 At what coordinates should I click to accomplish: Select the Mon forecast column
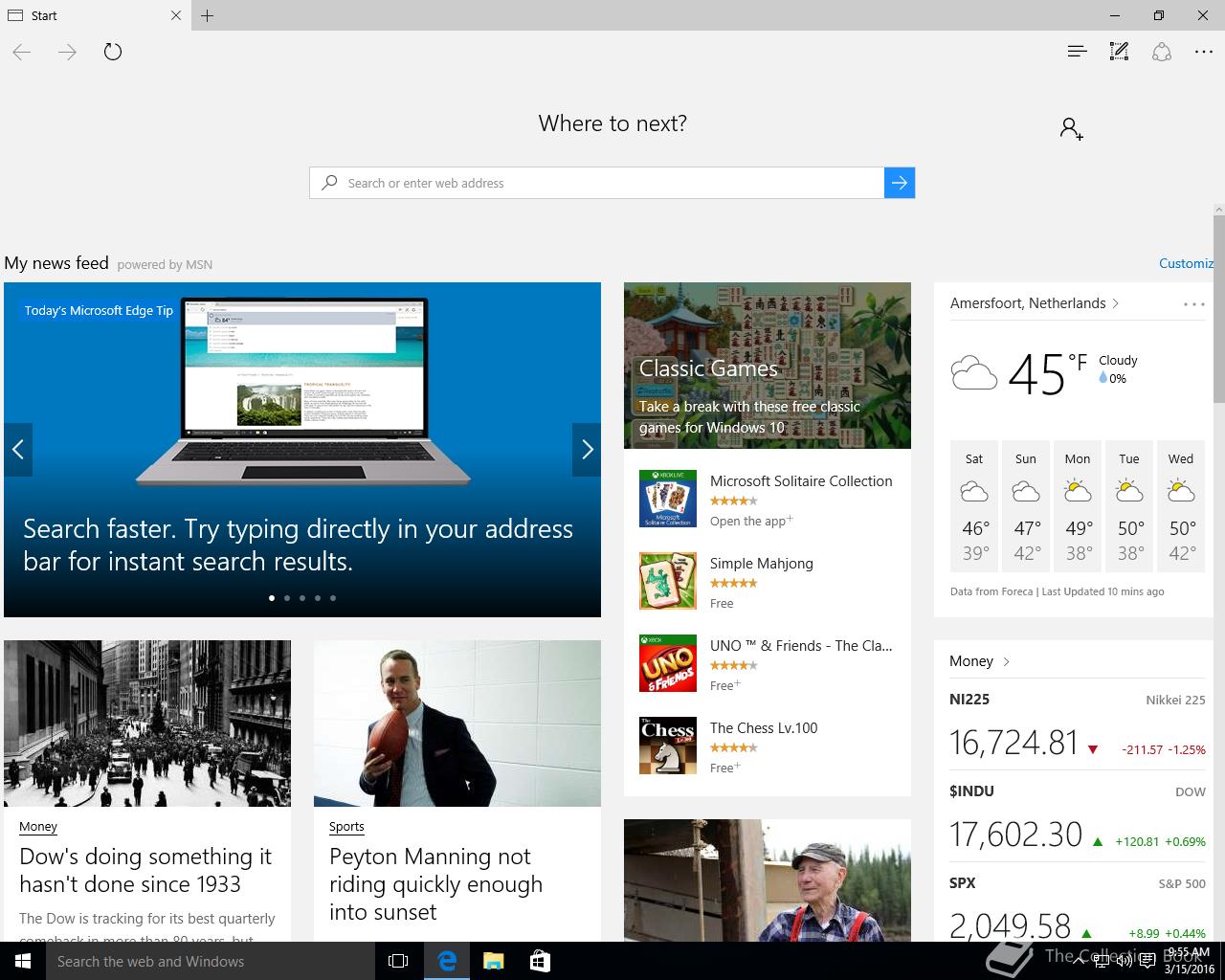coord(1078,507)
